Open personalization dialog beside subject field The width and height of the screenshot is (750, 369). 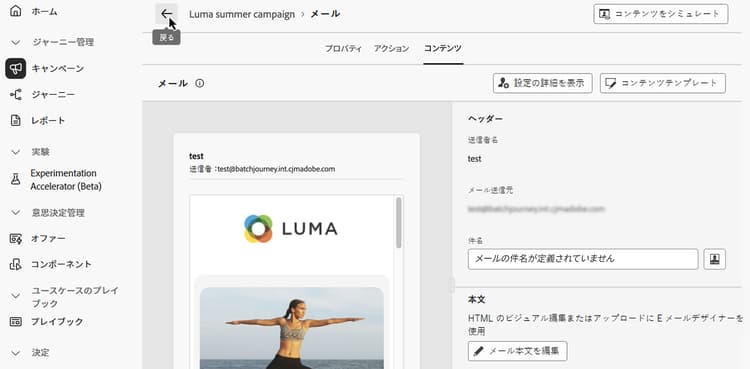(x=715, y=259)
